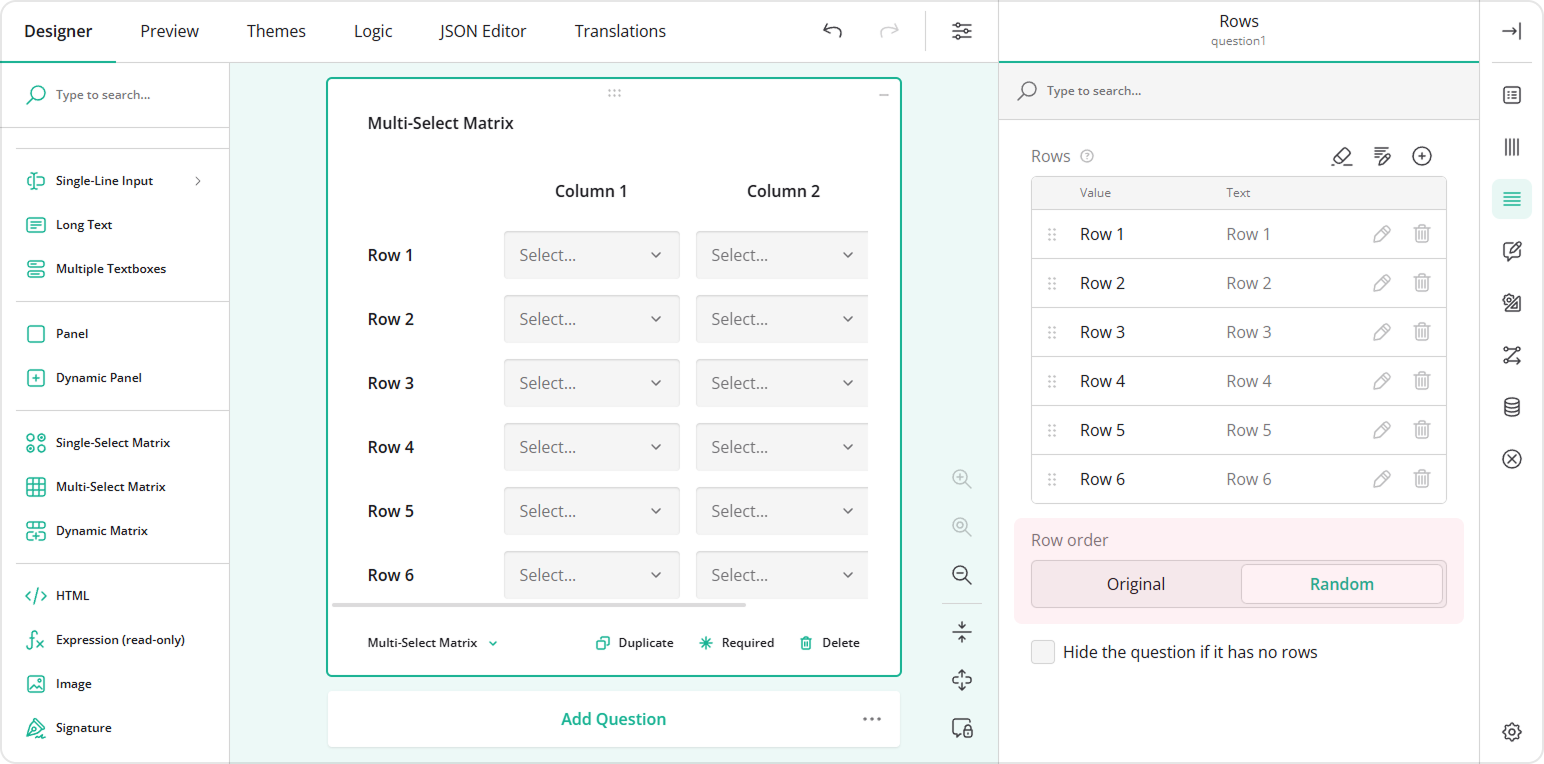
Task: Delete Row 3 using its trash icon
Action: tap(1422, 331)
